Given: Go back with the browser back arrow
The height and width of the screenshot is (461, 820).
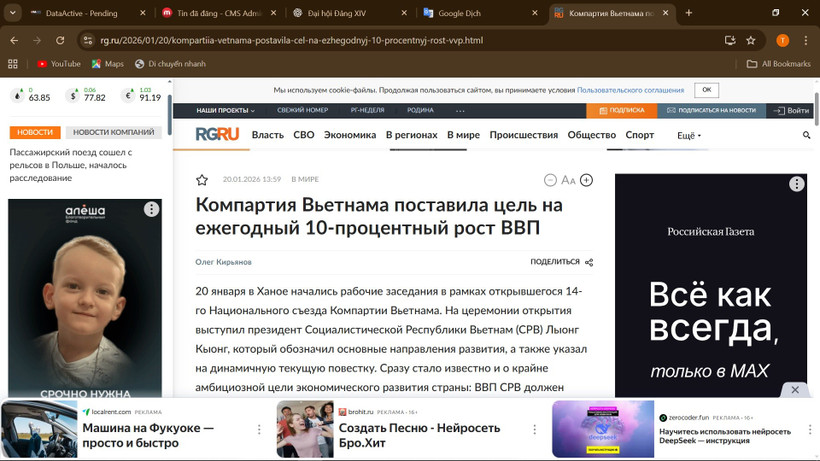Looking at the screenshot, I should click(x=14, y=40).
